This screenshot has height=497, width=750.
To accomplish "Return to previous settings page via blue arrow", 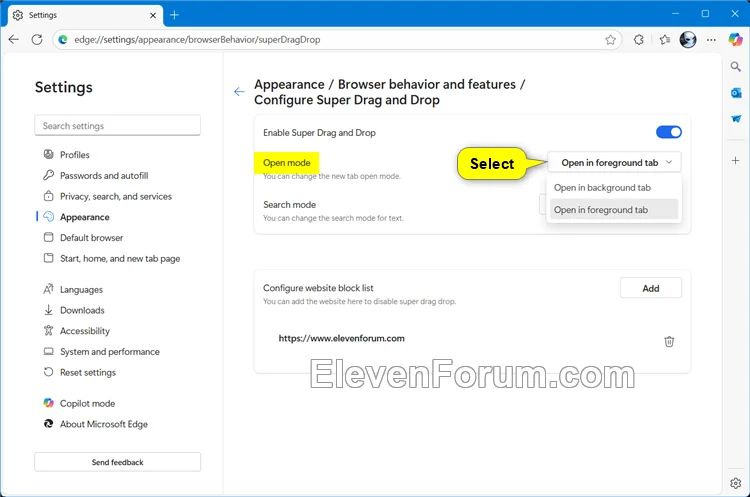I will point(239,92).
